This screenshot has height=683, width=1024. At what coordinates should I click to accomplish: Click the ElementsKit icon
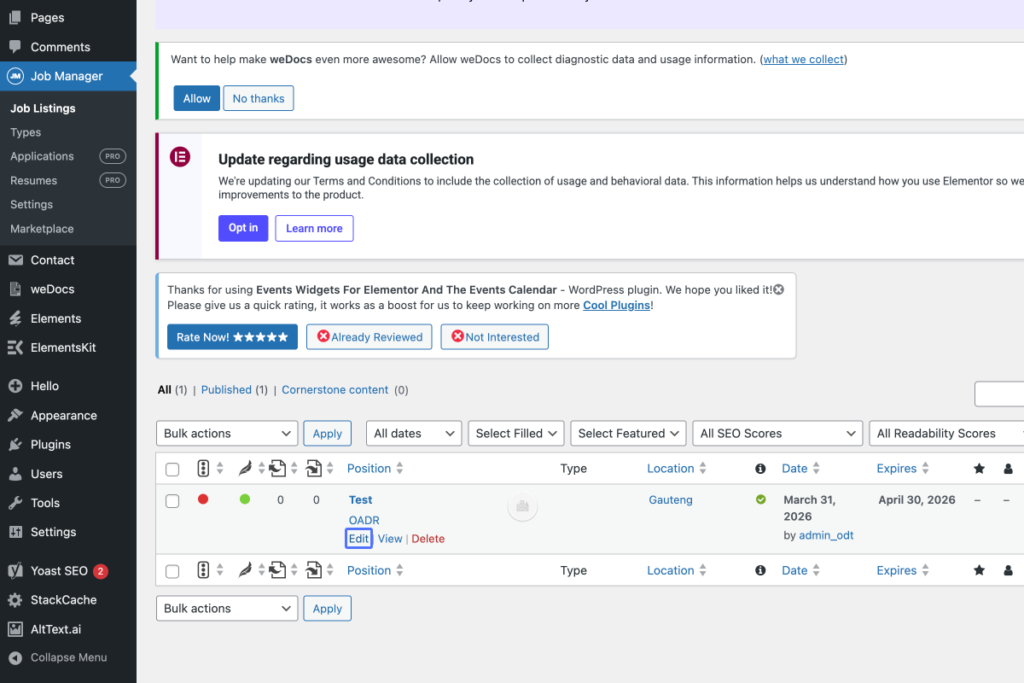point(15,347)
